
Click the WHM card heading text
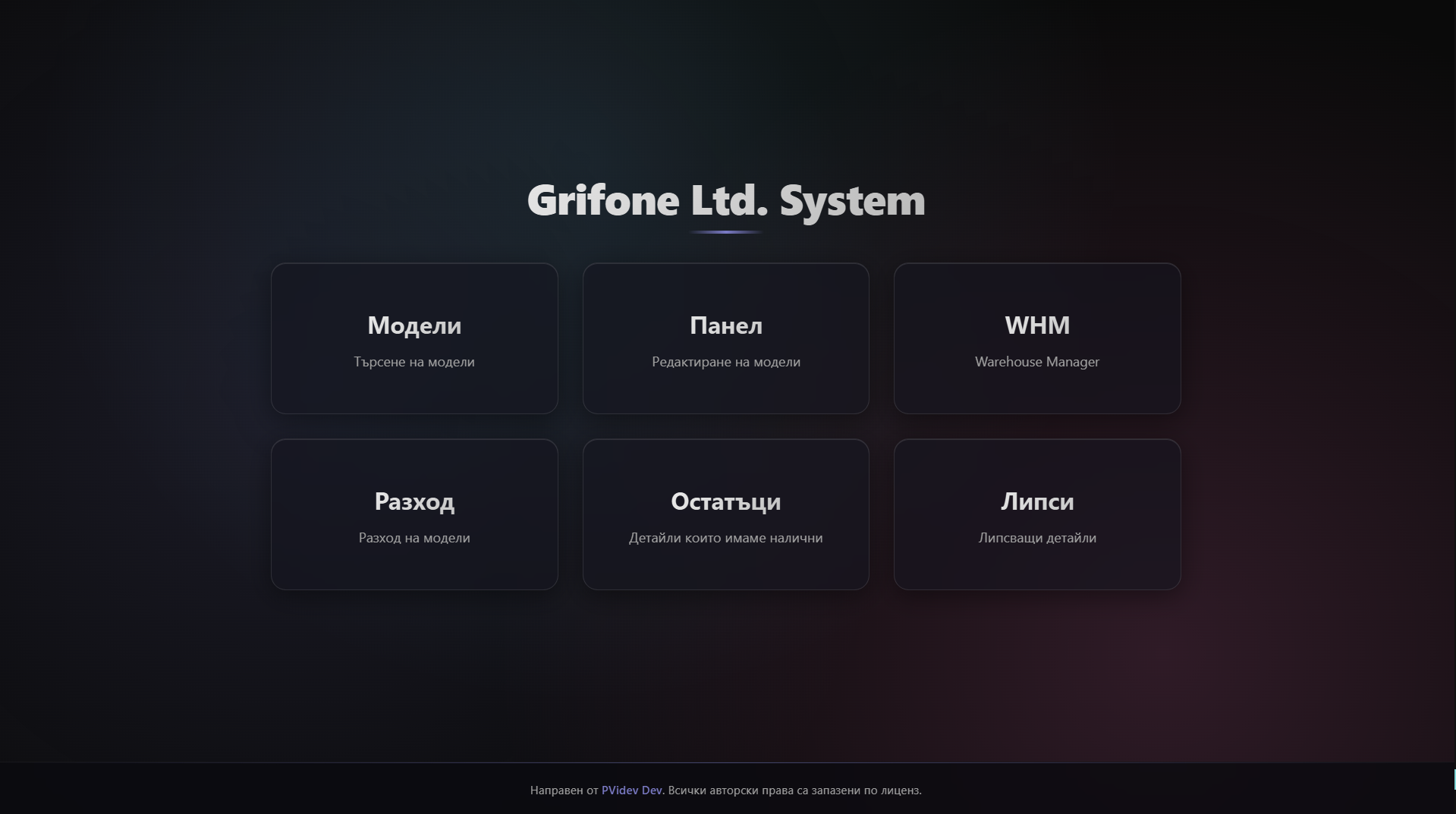tap(1036, 325)
